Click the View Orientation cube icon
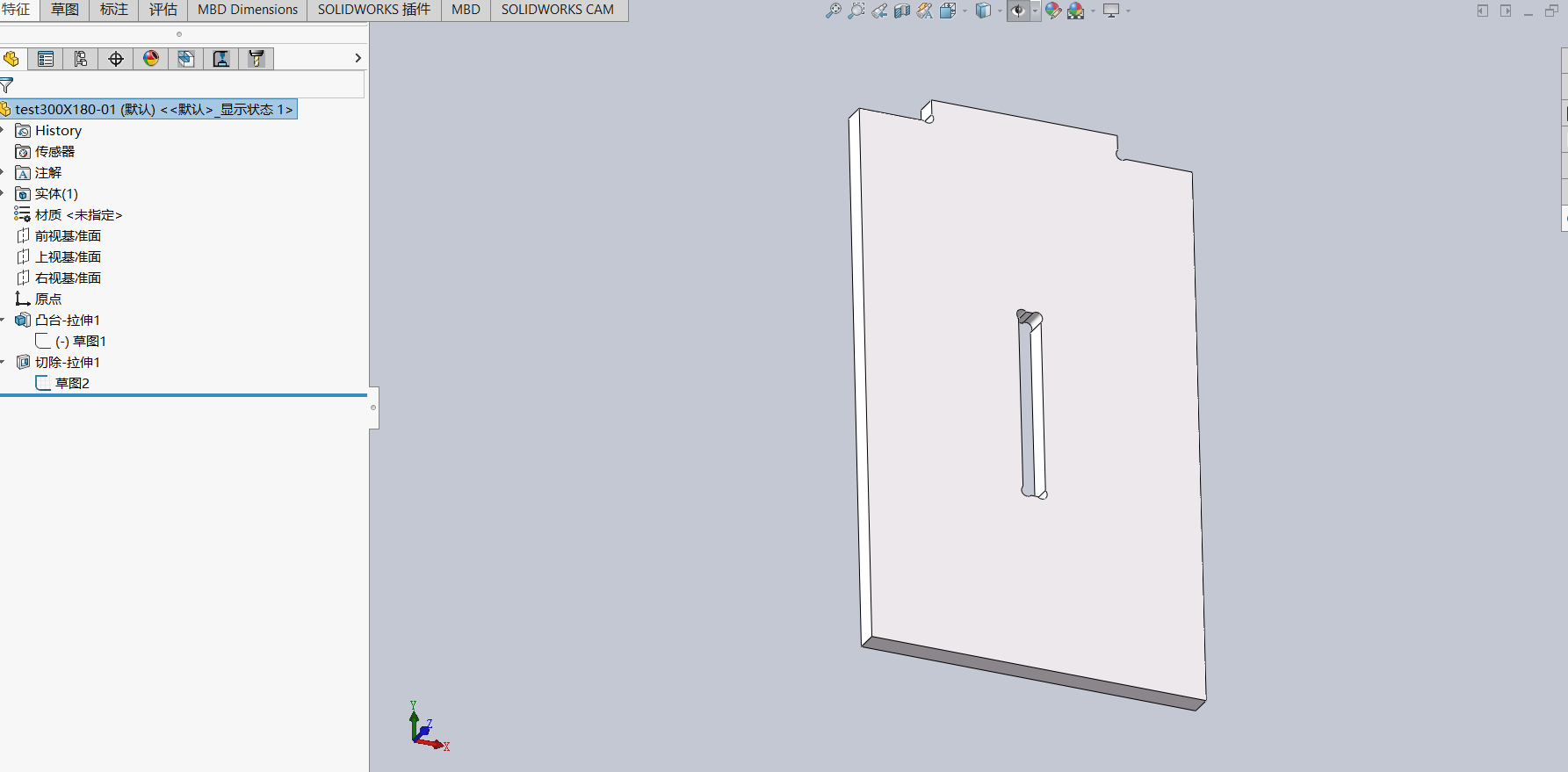Viewport: 1568px width, 772px height. pos(948,11)
